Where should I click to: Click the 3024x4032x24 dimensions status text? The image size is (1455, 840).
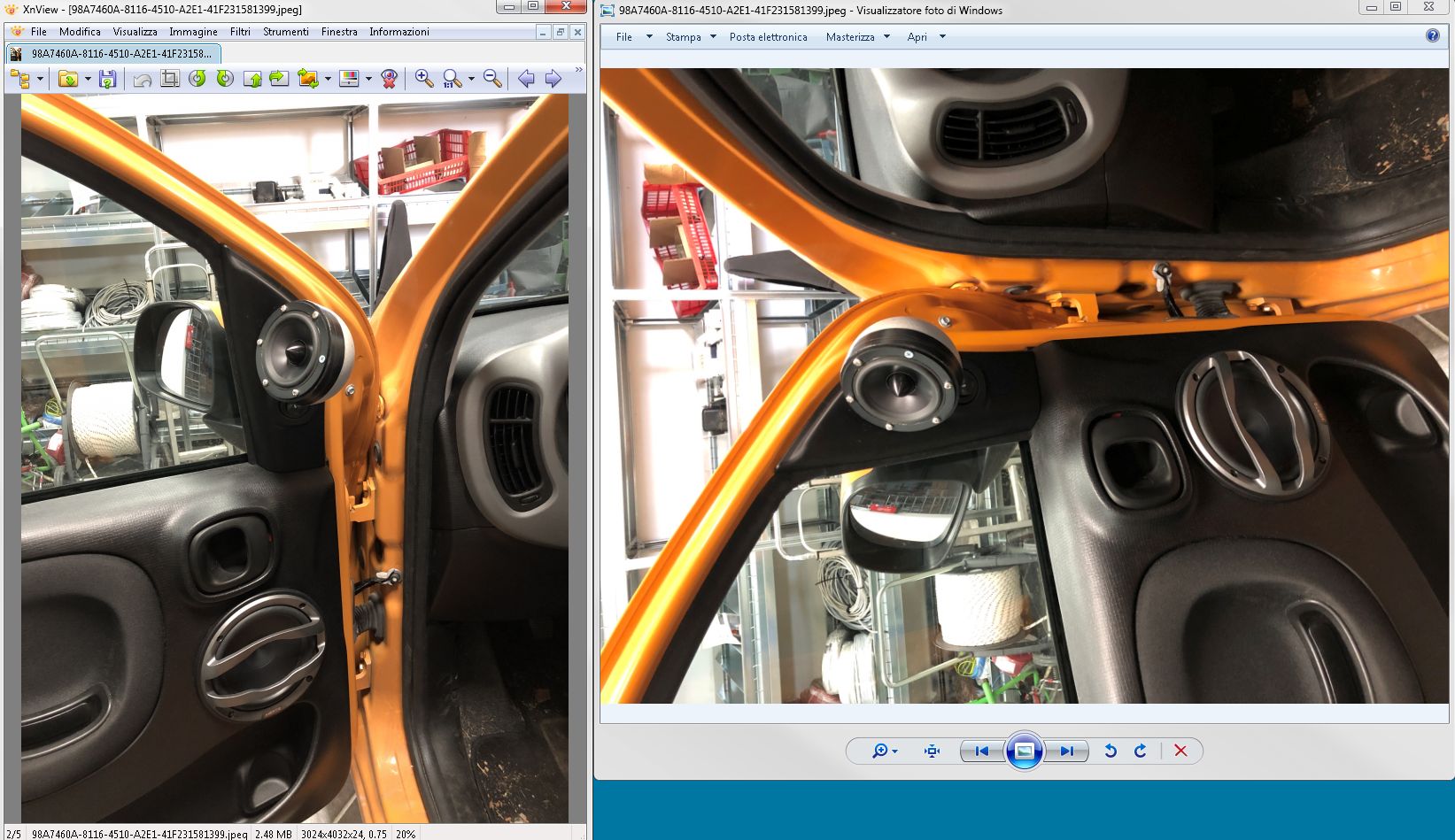(x=344, y=834)
